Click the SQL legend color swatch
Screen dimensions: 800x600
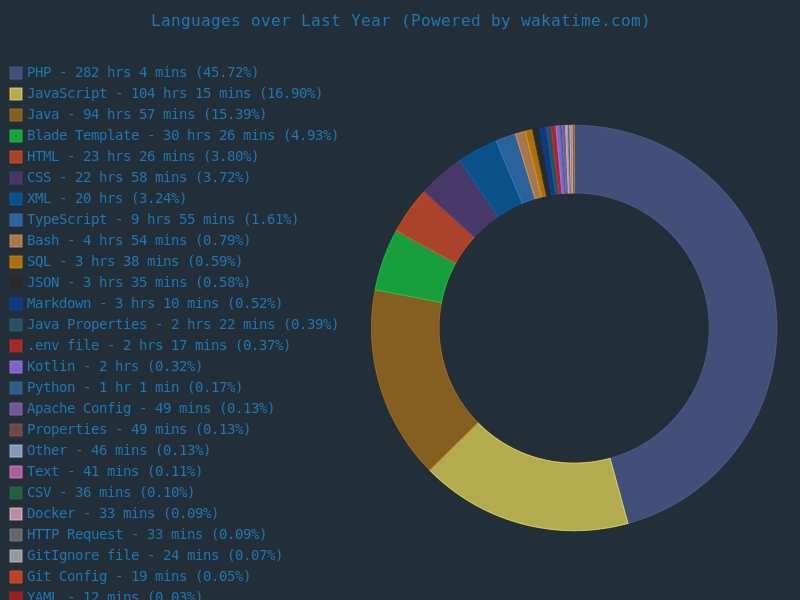tap(16, 262)
